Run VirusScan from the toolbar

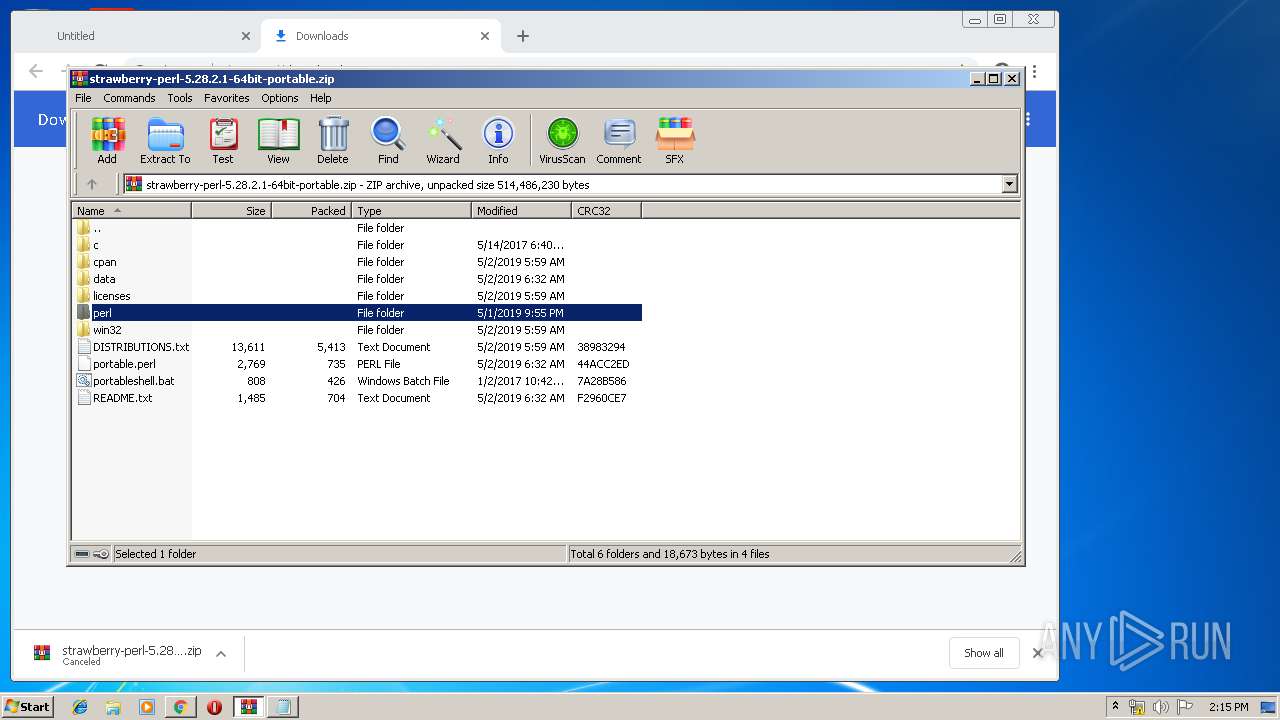pyautogui.click(x=562, y=140)
